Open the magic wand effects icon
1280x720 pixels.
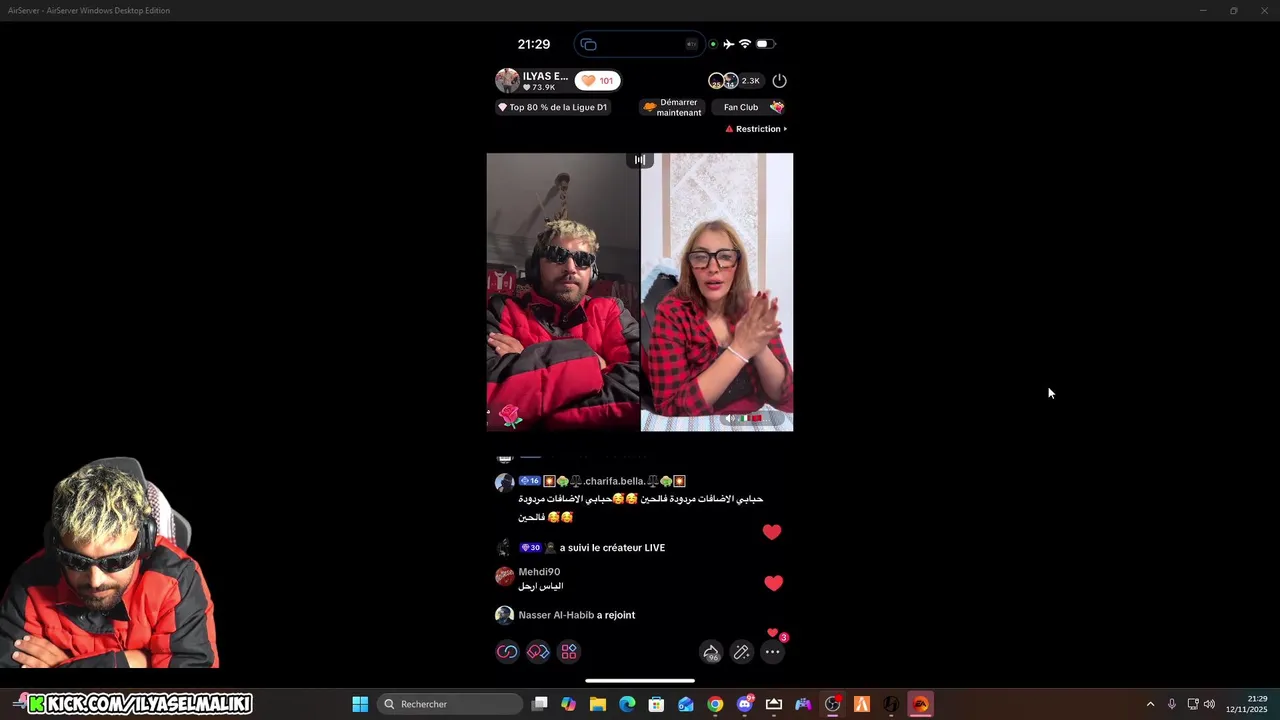tap(742, 652)
